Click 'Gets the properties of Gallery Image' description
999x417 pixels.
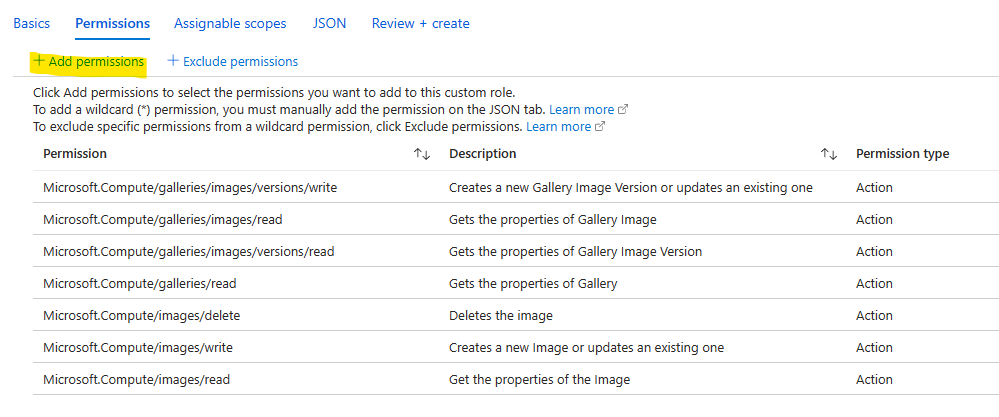(552, 220)
